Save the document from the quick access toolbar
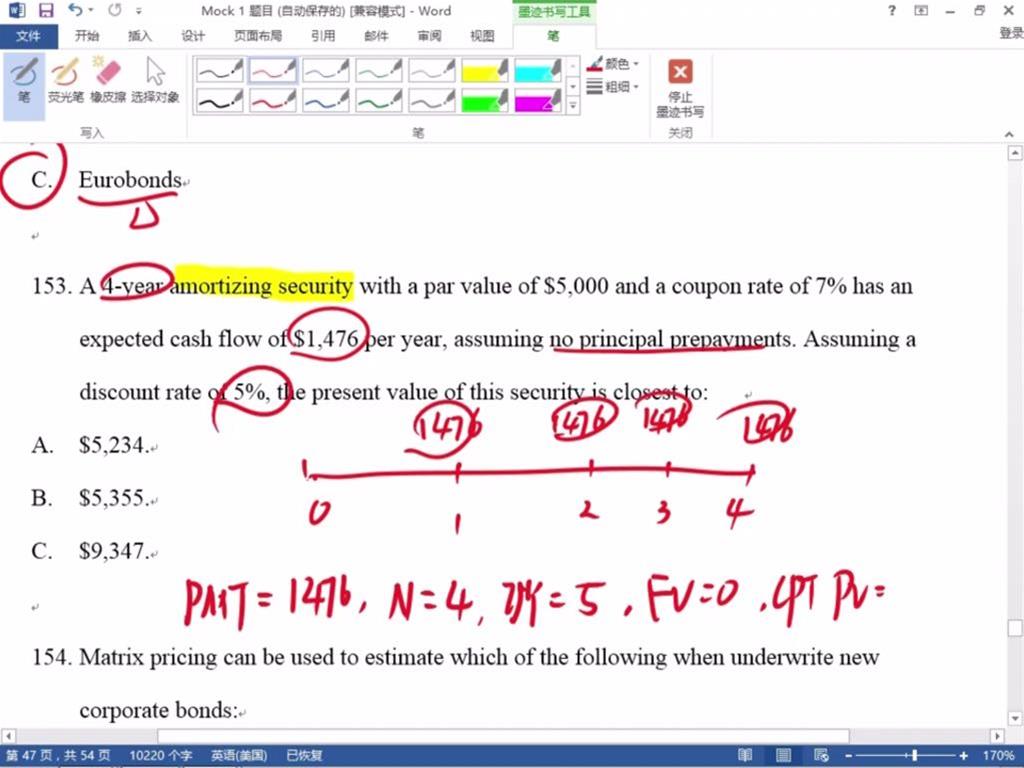Screen dimensions: 1024x768 pyautogui.click(x=46, y=10)
